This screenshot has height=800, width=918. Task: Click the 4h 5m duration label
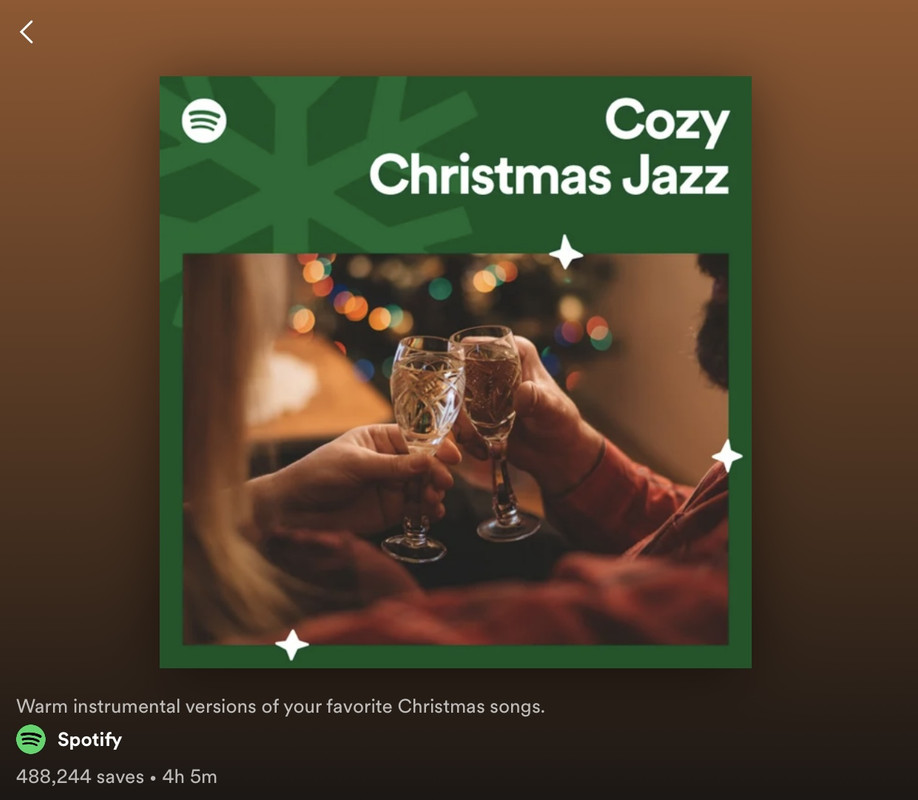coord(189,777)
